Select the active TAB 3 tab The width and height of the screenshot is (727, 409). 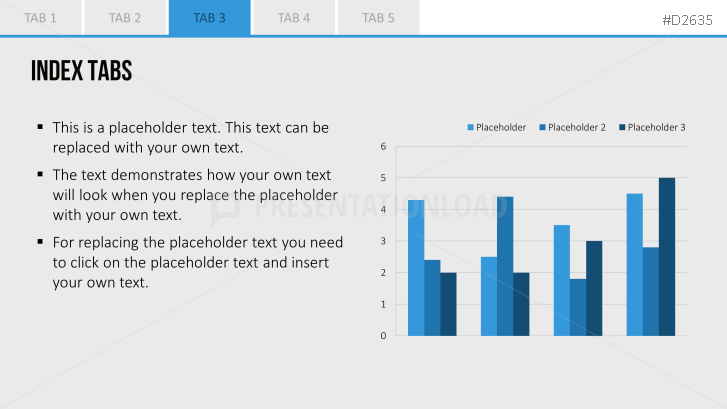point(210,18)
